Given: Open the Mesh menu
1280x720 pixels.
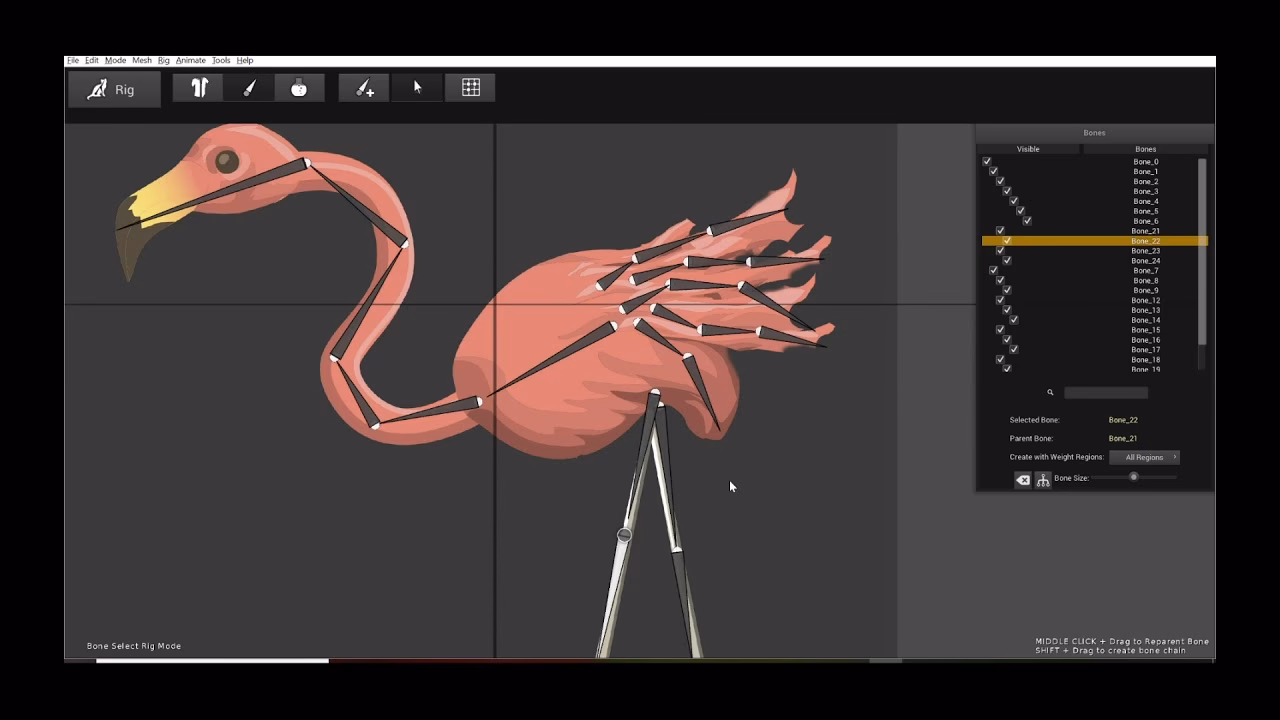Looking at the screenshot, I should [141, 60].
